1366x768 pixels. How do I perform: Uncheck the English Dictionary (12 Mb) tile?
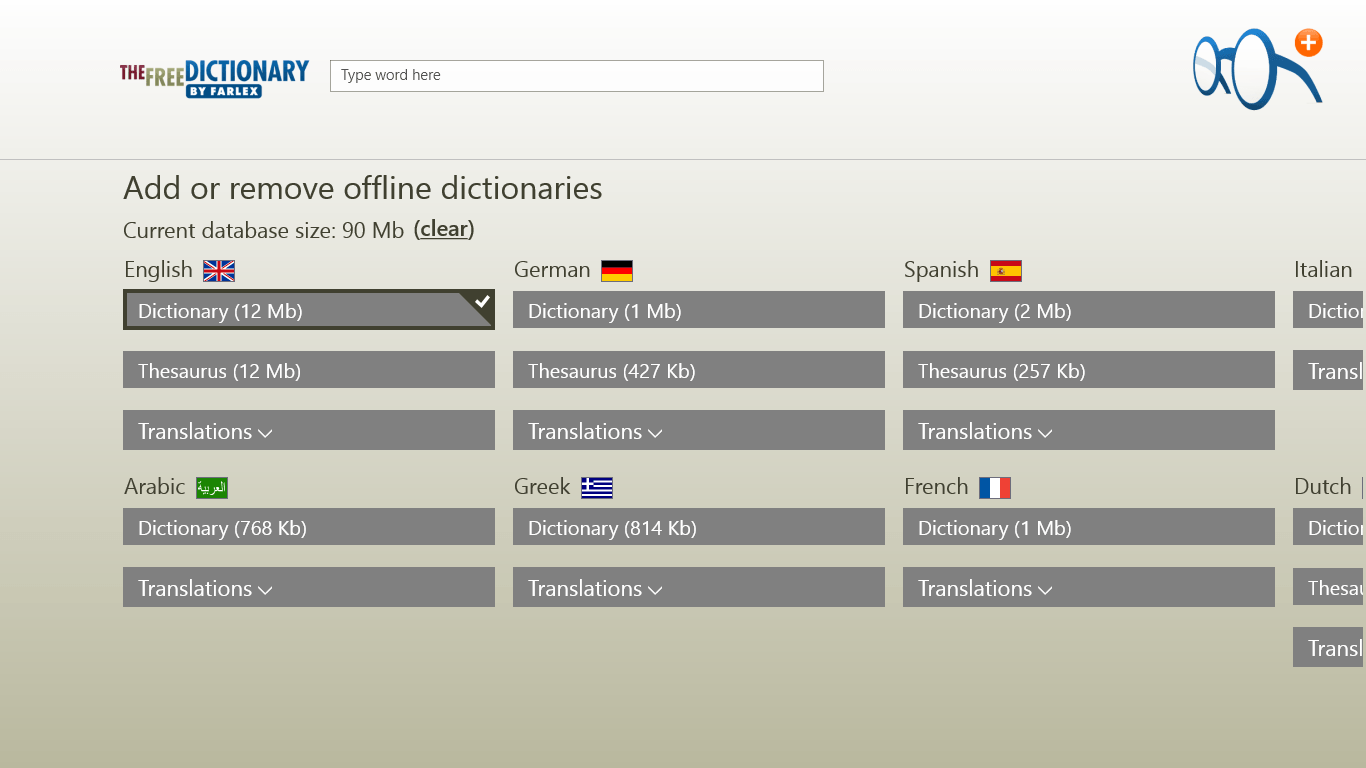[x=308, y=310]
